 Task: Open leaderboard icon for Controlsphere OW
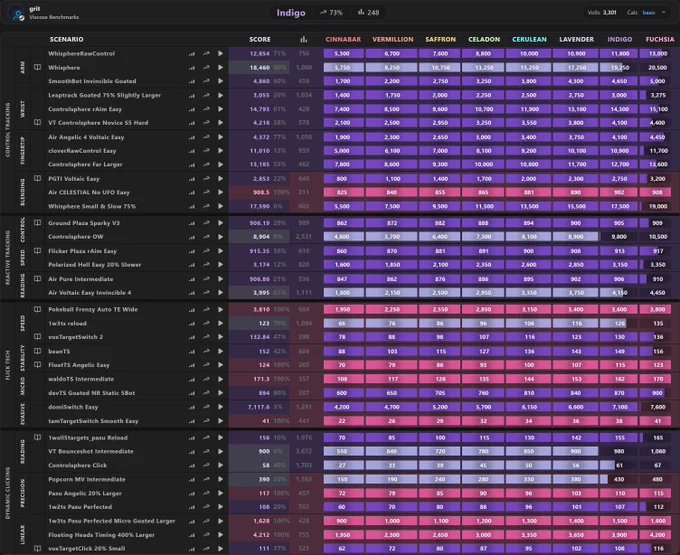[x=192, y=237]
